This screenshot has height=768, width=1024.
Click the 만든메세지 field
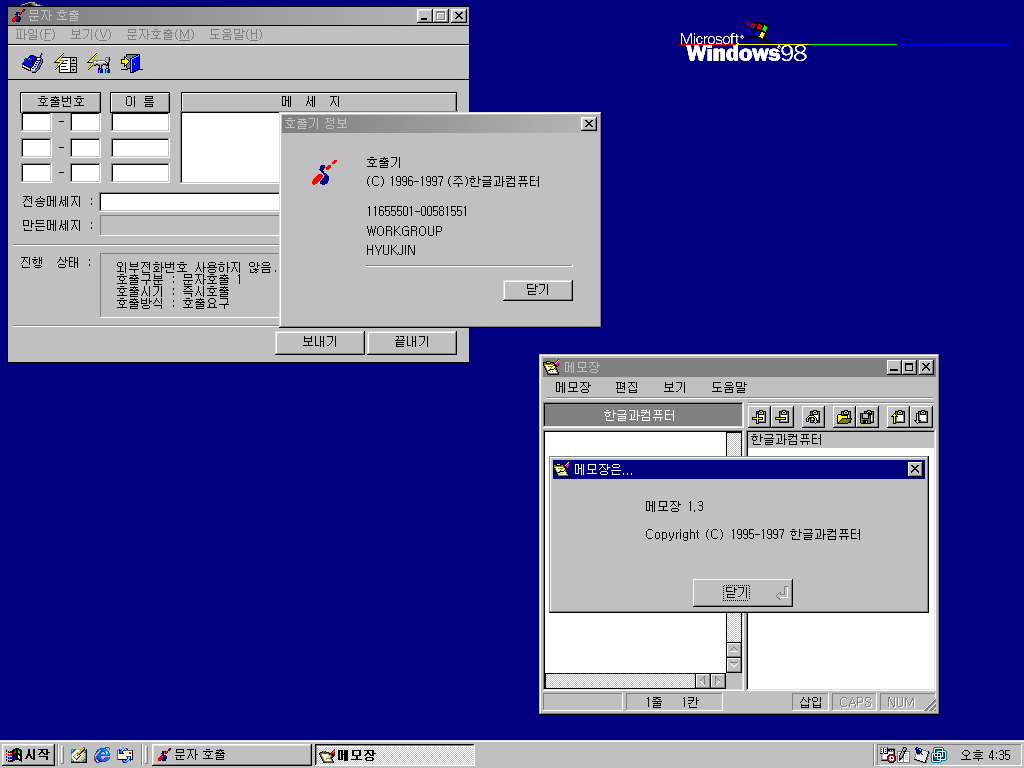pyautogui.click(x=189, y=226)
